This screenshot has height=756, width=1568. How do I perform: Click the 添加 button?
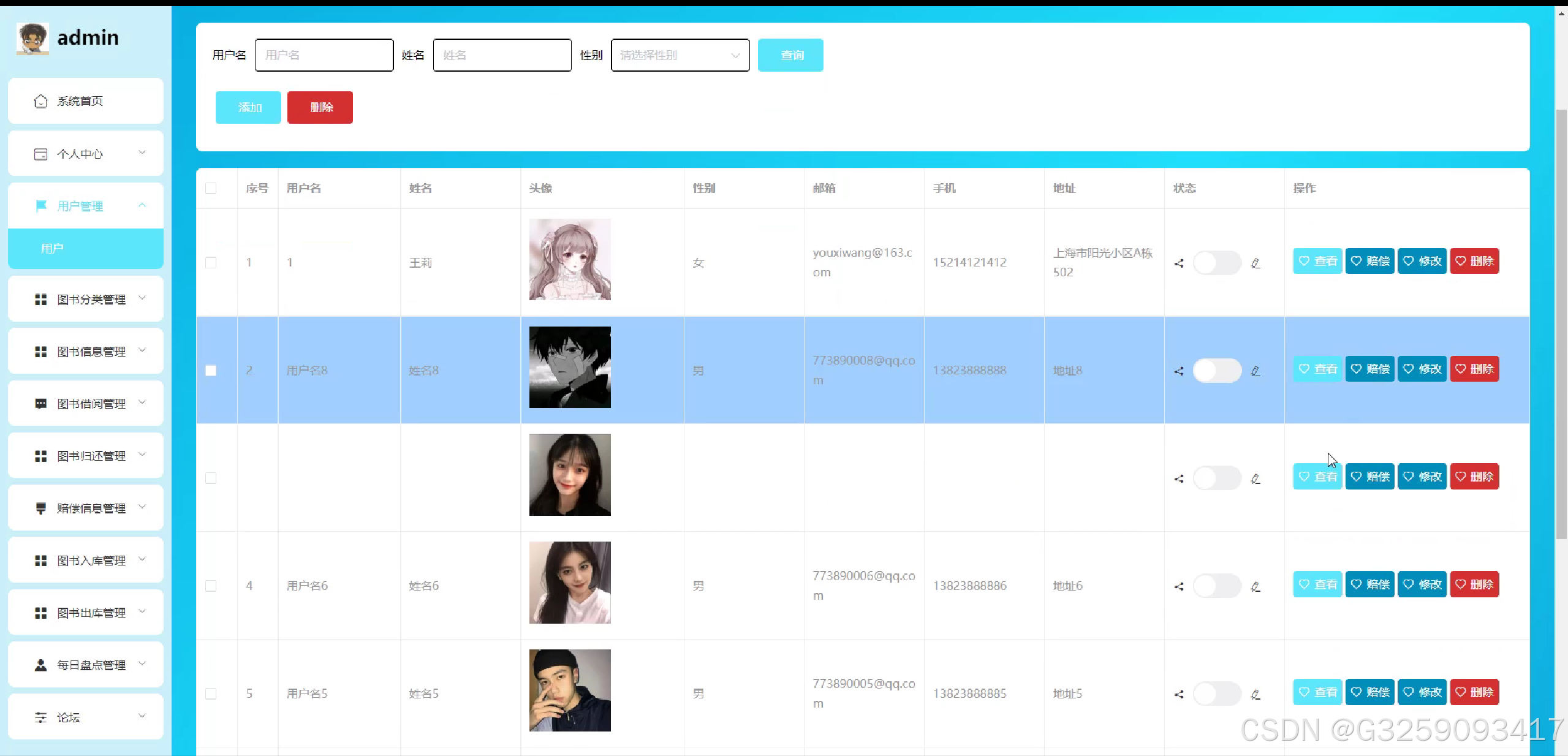point(248,107)
